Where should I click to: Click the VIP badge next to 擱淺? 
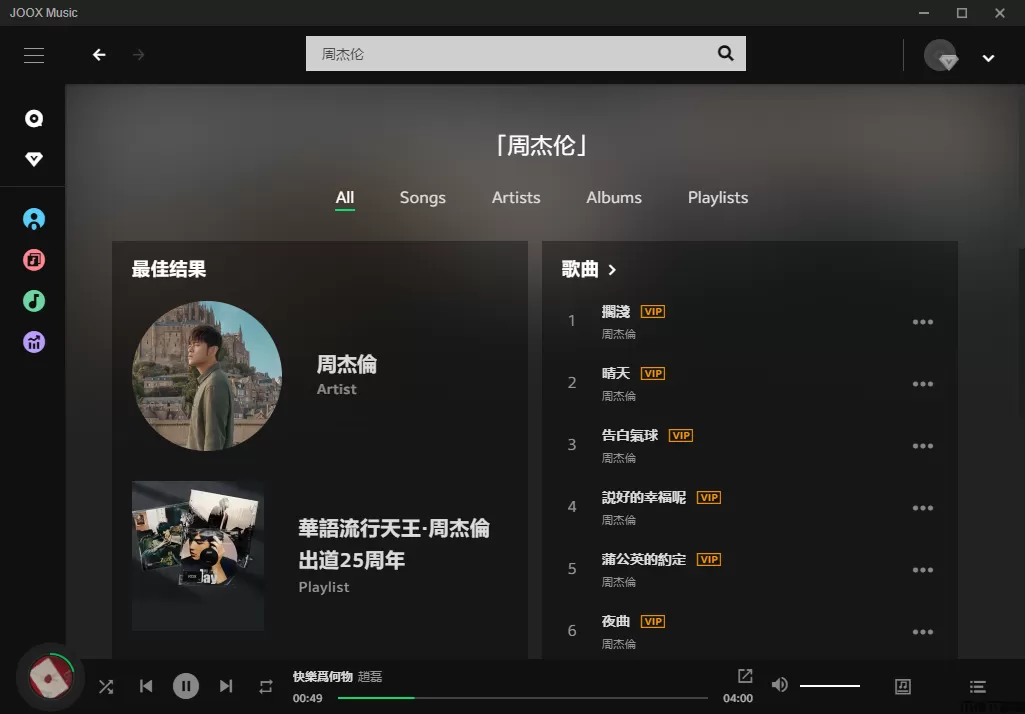653,312
